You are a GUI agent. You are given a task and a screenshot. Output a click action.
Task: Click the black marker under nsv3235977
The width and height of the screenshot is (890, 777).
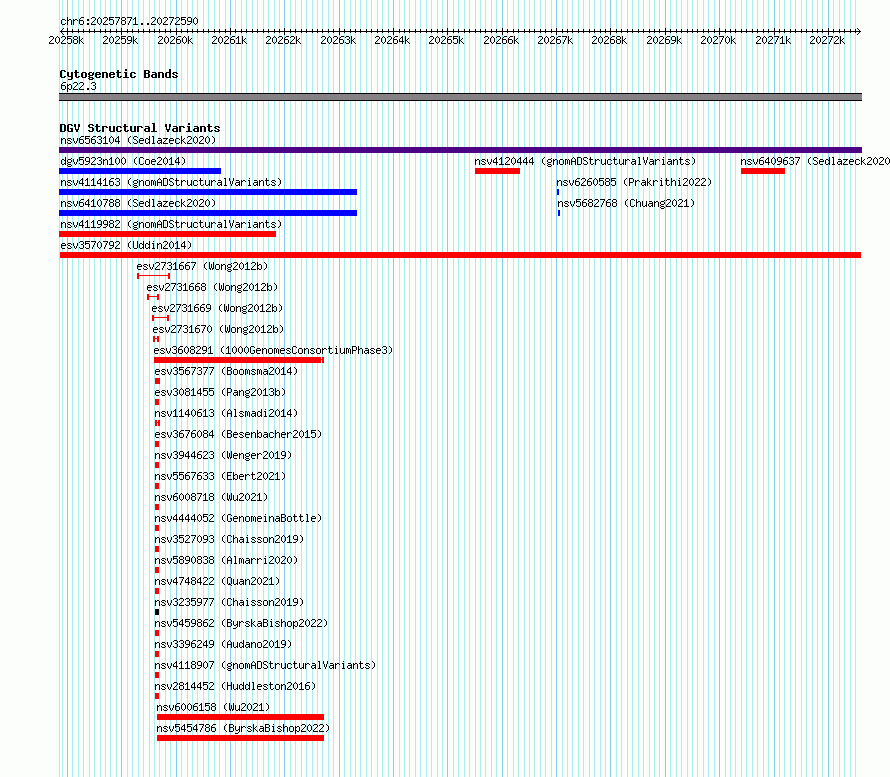[157, 612]
